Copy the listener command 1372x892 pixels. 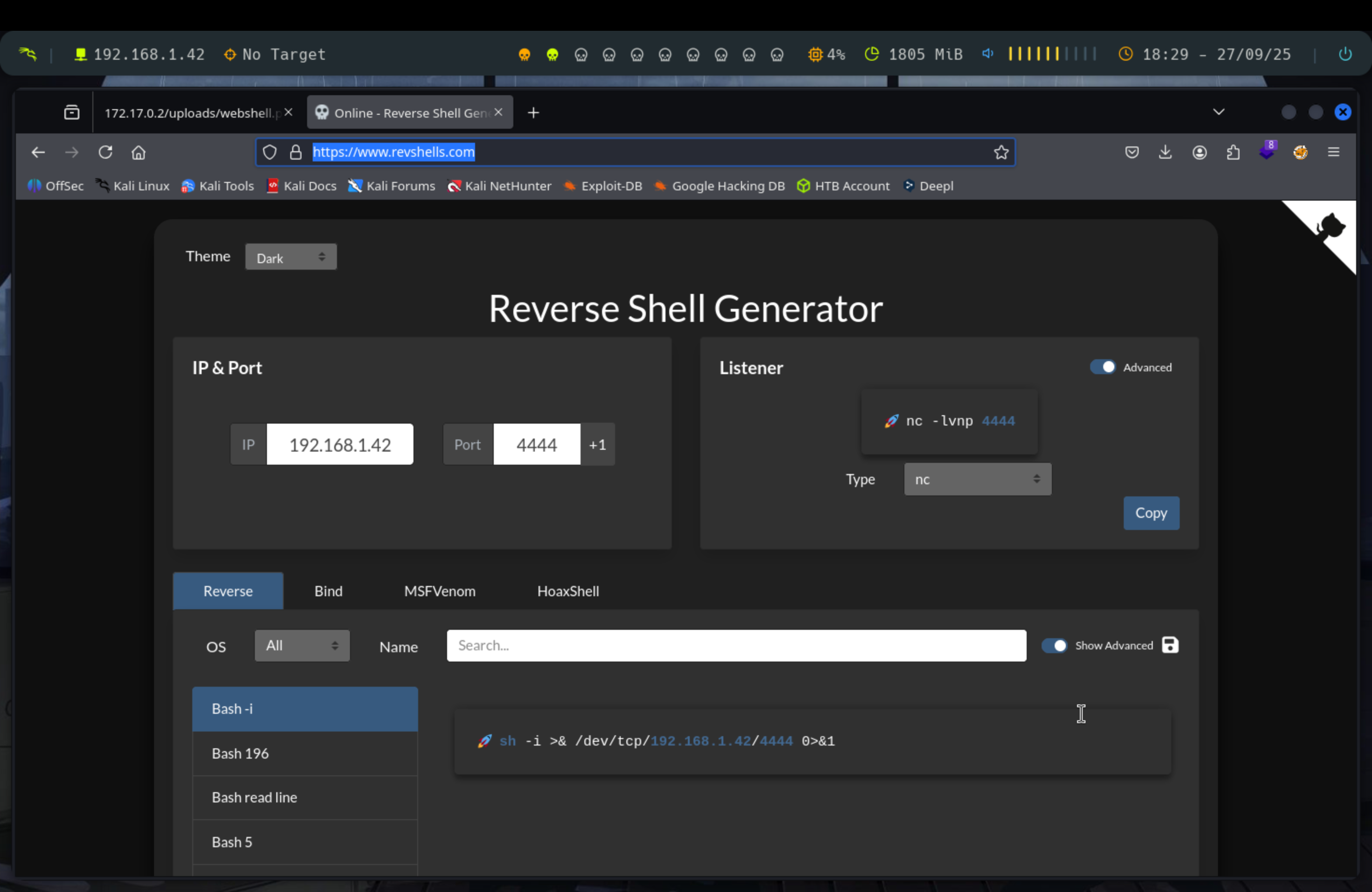[x=1151, y=513]
